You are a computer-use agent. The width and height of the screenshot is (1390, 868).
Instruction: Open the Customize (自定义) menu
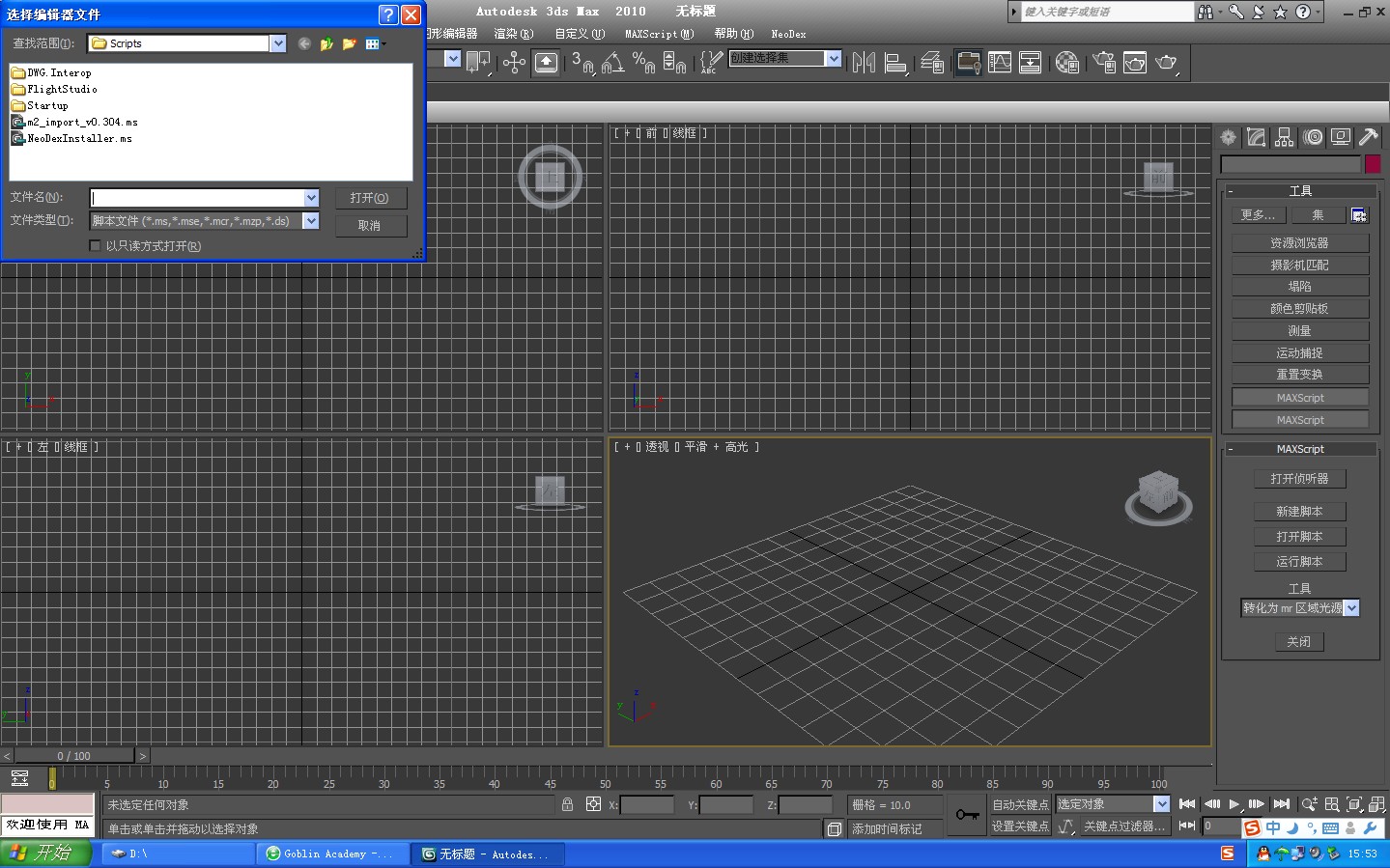click(x=580, y=34)
